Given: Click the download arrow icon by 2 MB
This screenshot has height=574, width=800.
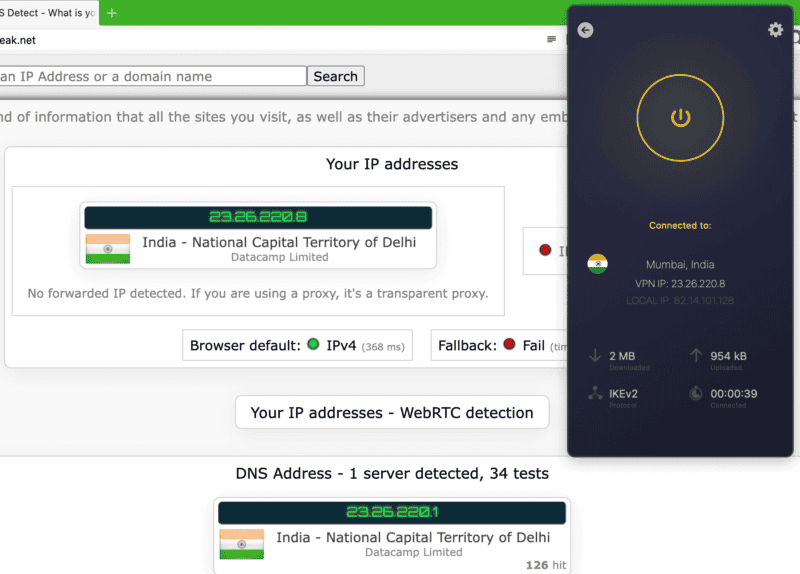Looking at the screenshot, I should [595, 356].
